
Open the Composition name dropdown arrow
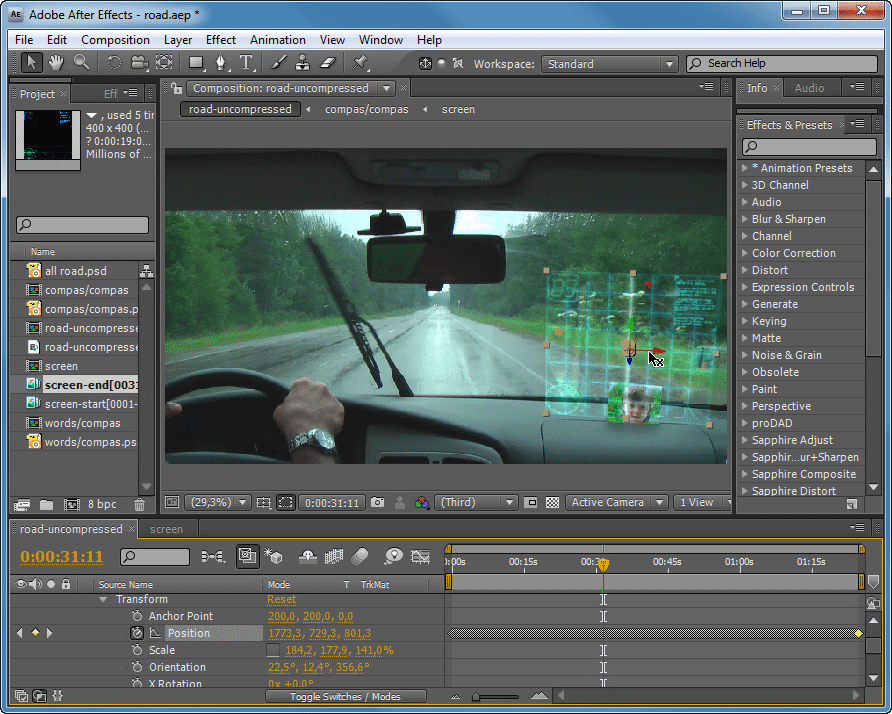click(x=387, y=88)
